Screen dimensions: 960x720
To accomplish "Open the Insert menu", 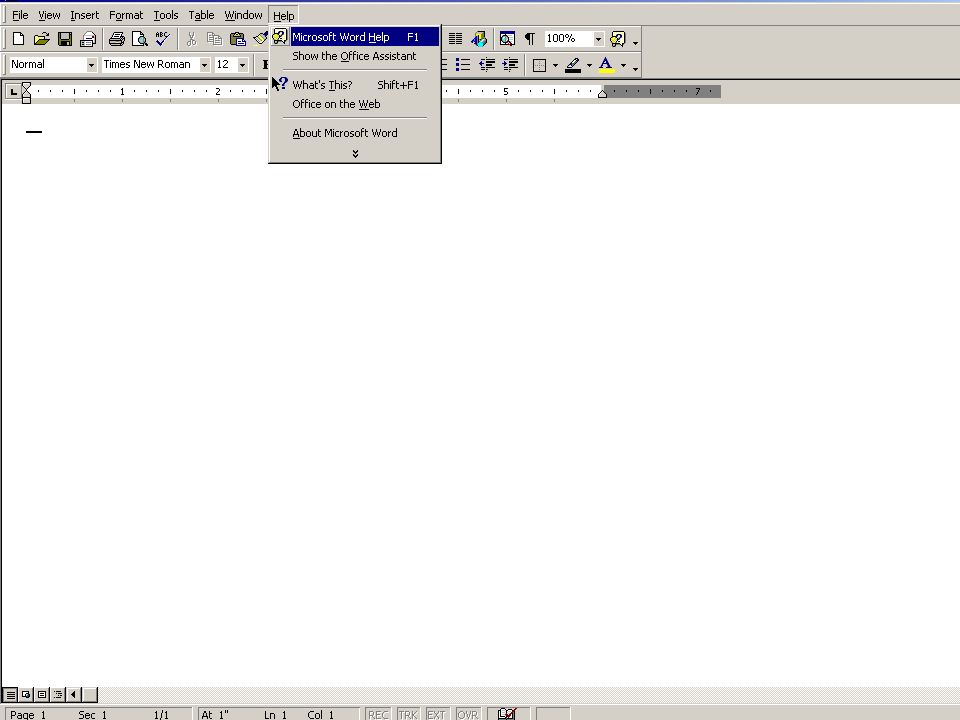I will point(84,15).
